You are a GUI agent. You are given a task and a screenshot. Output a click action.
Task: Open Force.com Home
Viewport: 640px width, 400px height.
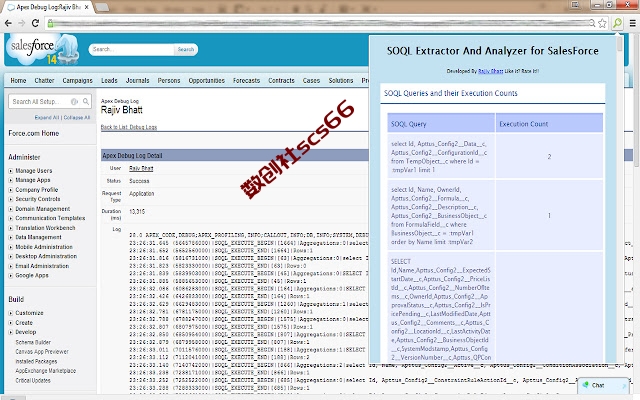point(34,133)
